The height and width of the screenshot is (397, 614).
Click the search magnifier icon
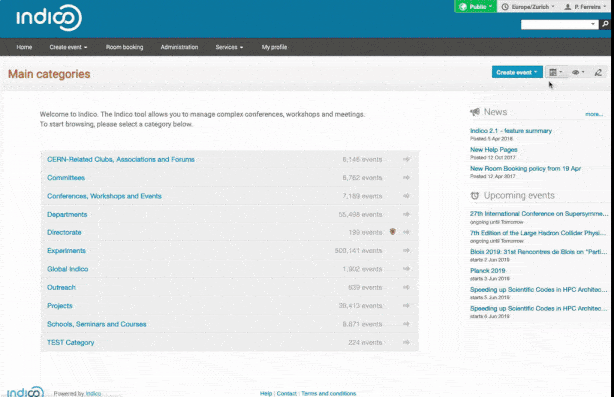point(605,24)
